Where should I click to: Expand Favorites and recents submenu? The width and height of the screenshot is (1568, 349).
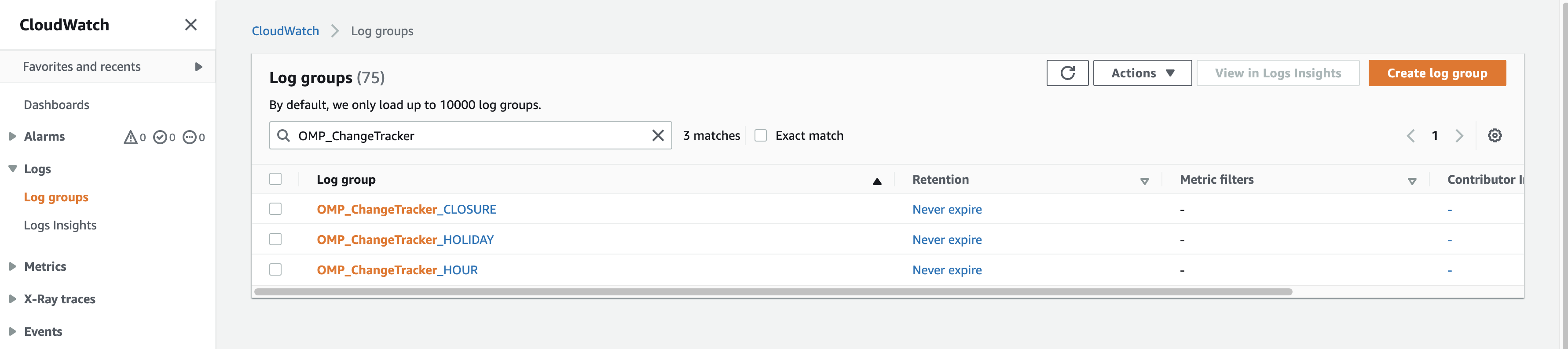point(198,67)
